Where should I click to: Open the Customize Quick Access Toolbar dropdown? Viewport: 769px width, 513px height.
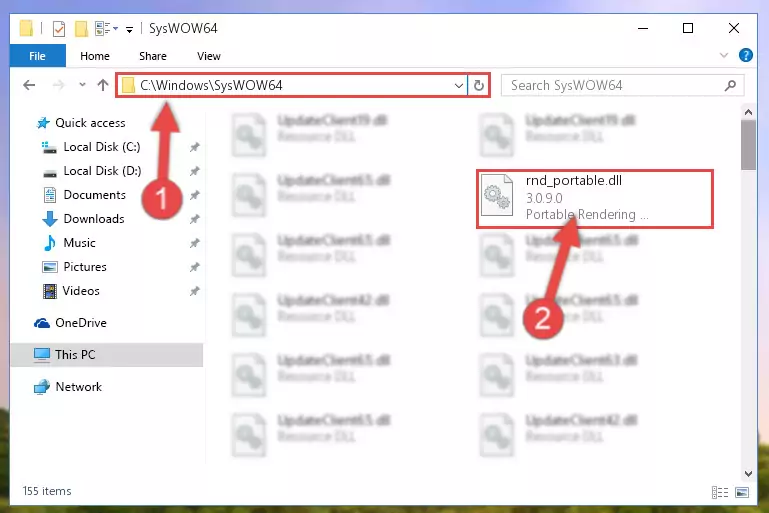(129, 30)
